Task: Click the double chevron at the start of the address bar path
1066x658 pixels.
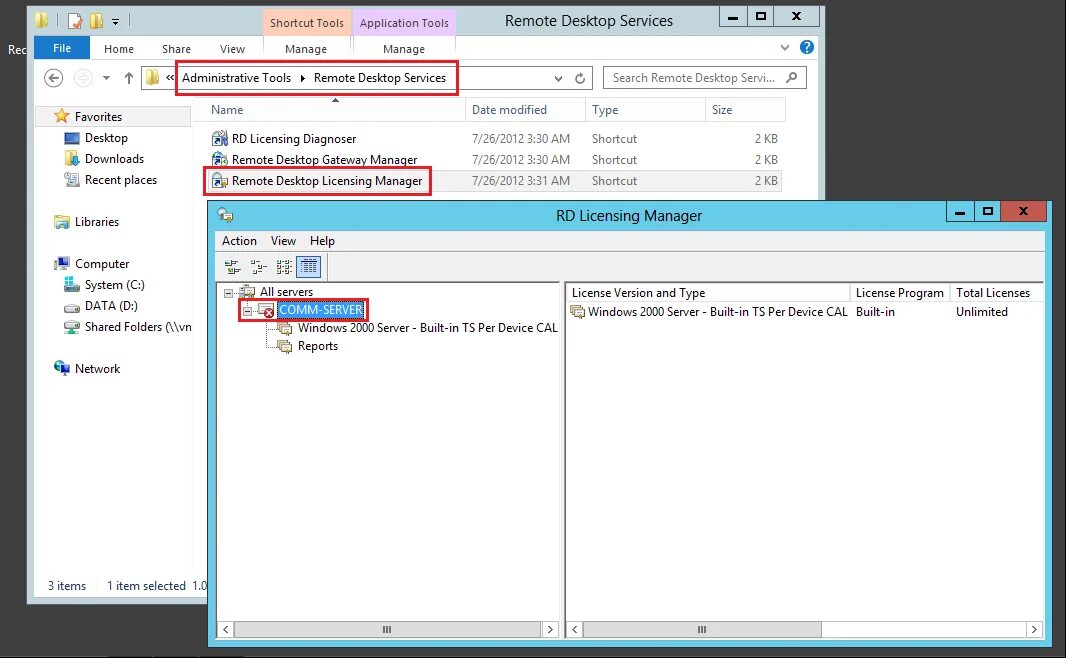Action: (x=170, y=77)
